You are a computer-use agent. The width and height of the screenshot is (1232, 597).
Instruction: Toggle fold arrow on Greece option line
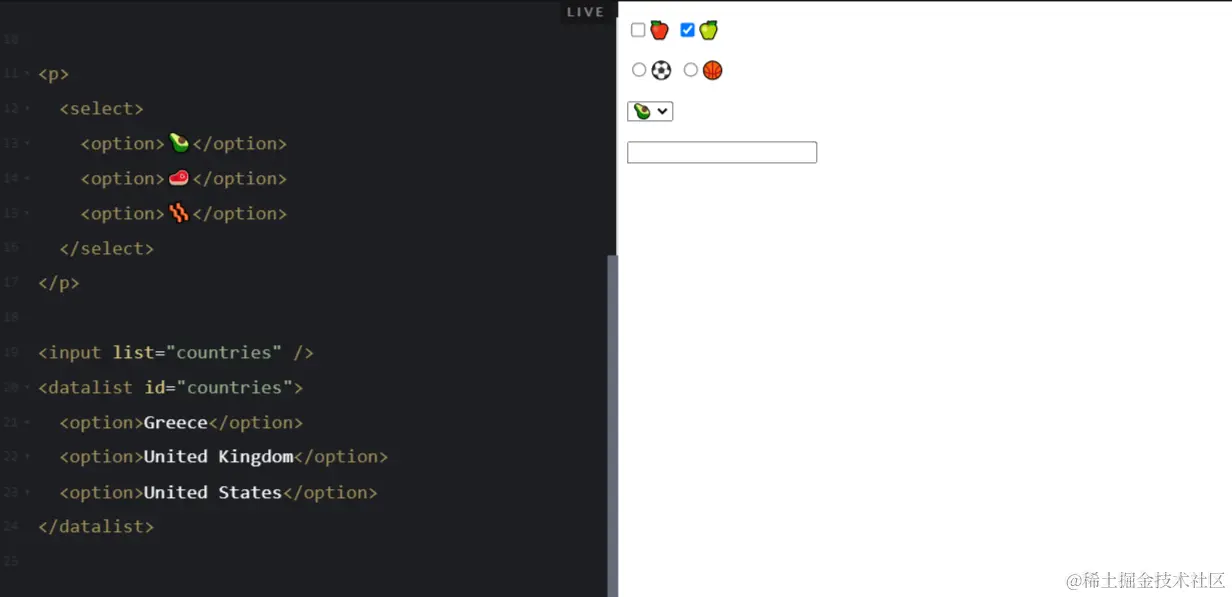click(27, 423)
